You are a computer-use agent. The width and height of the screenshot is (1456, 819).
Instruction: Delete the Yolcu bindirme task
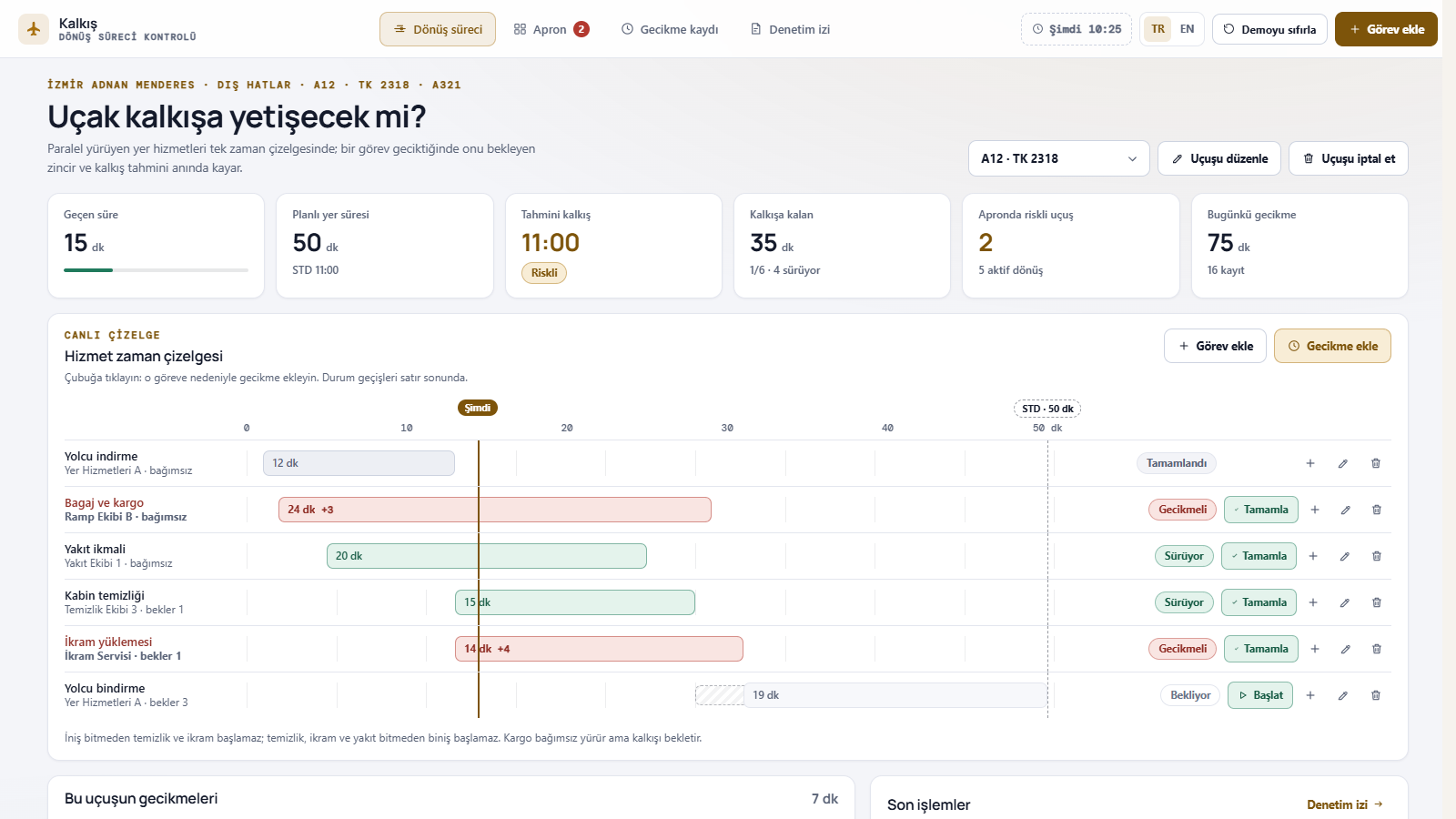(1376, 695)
